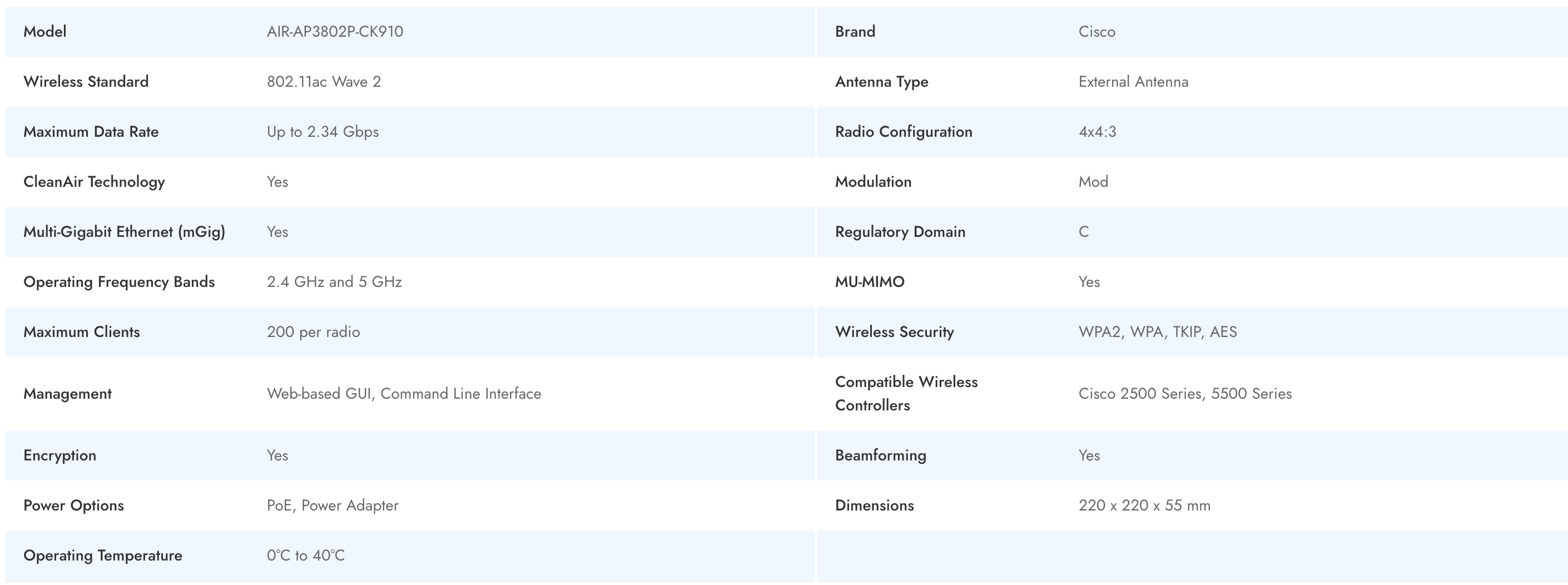Select the 200 per radio value
Screen dimensions: 1568x585
313,332
